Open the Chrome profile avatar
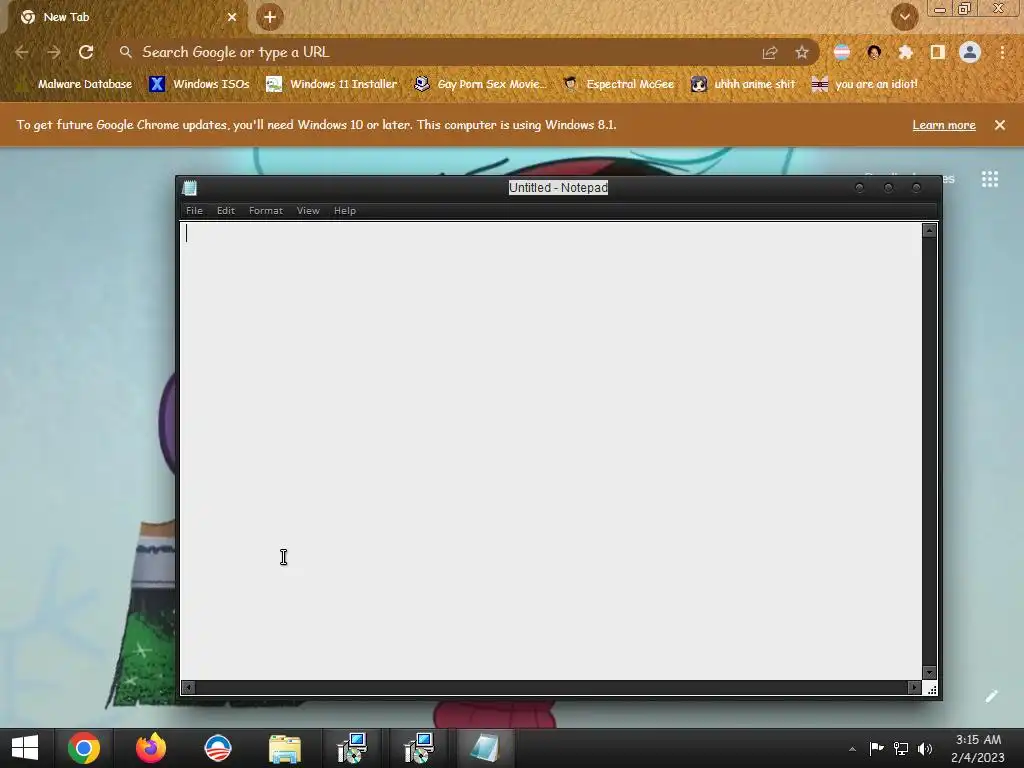 [970, 52]
